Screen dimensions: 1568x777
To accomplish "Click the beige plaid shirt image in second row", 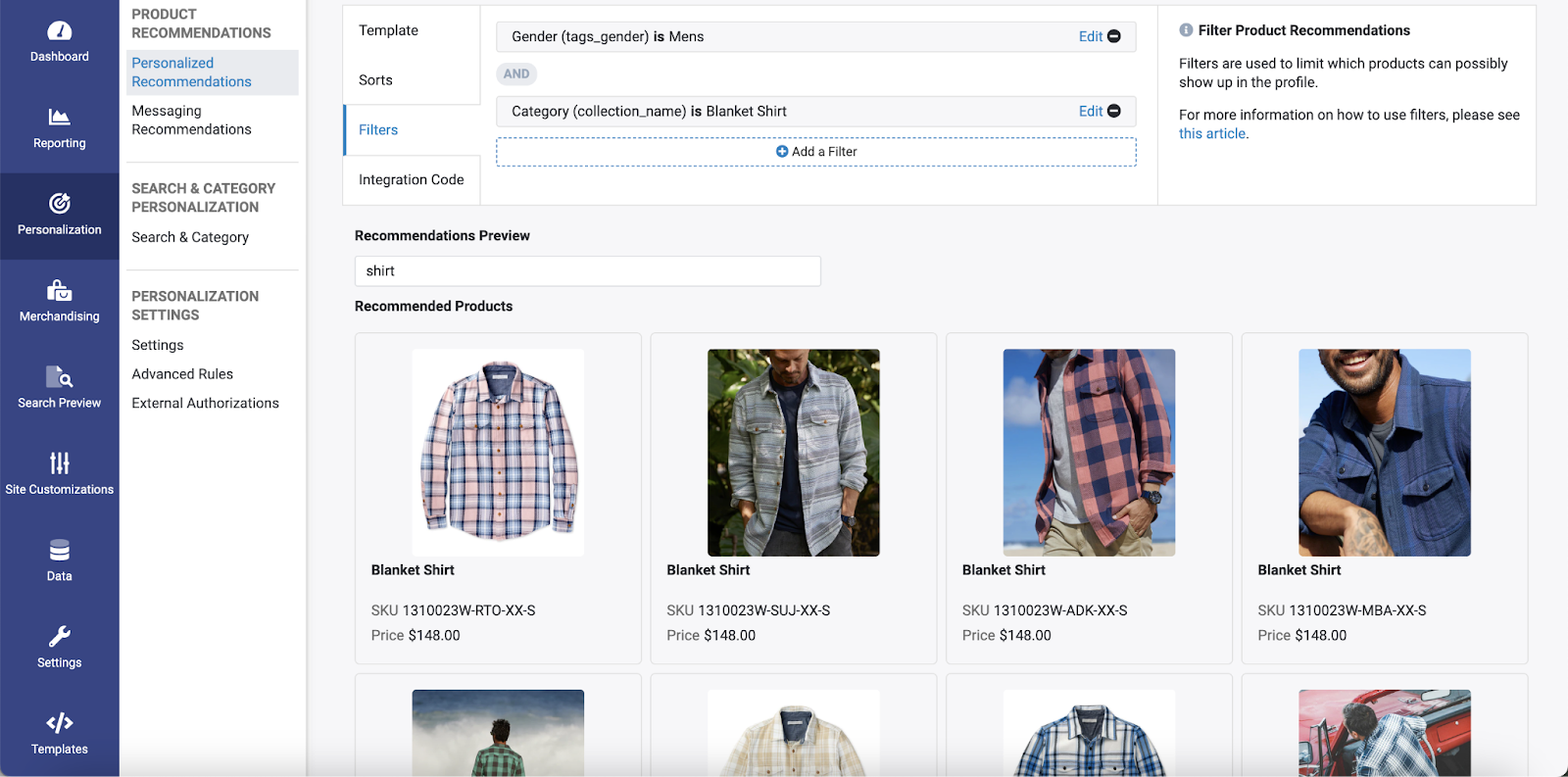I will tap(794, 733).
